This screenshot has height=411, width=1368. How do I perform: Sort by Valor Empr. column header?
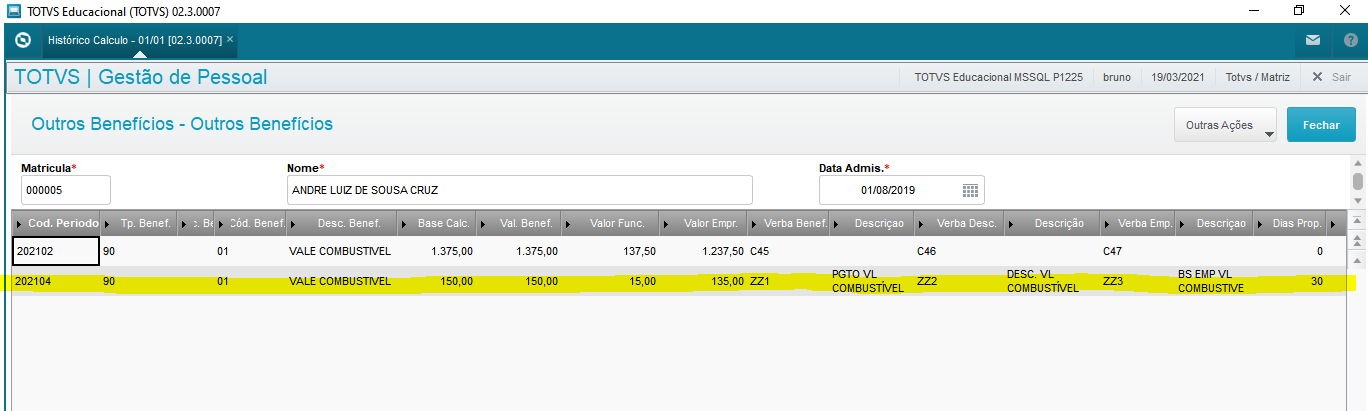704,223
